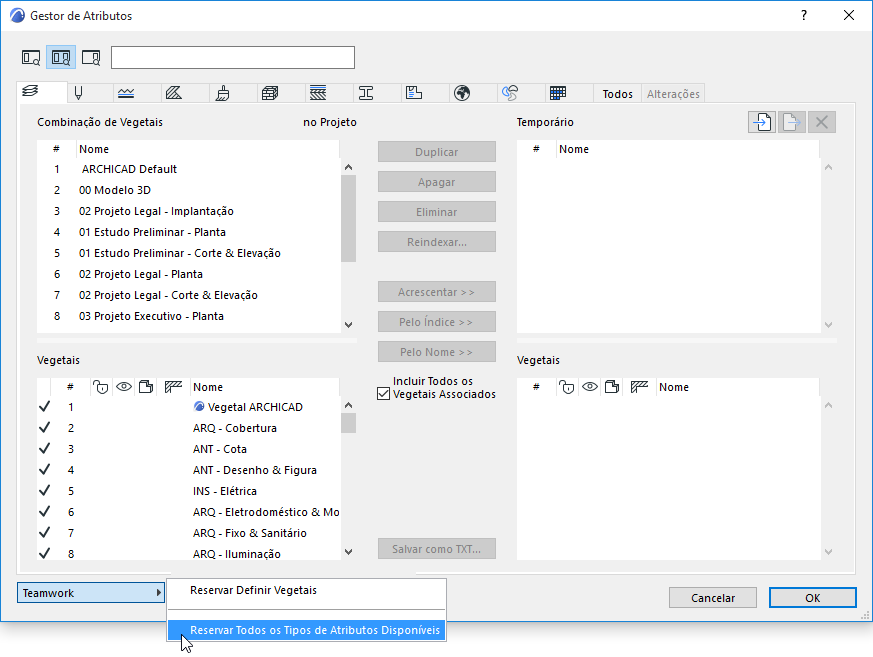Screen dimensions: 873x657
Task: Open the Fills attribute tab icon
Action: coord(174,93)
